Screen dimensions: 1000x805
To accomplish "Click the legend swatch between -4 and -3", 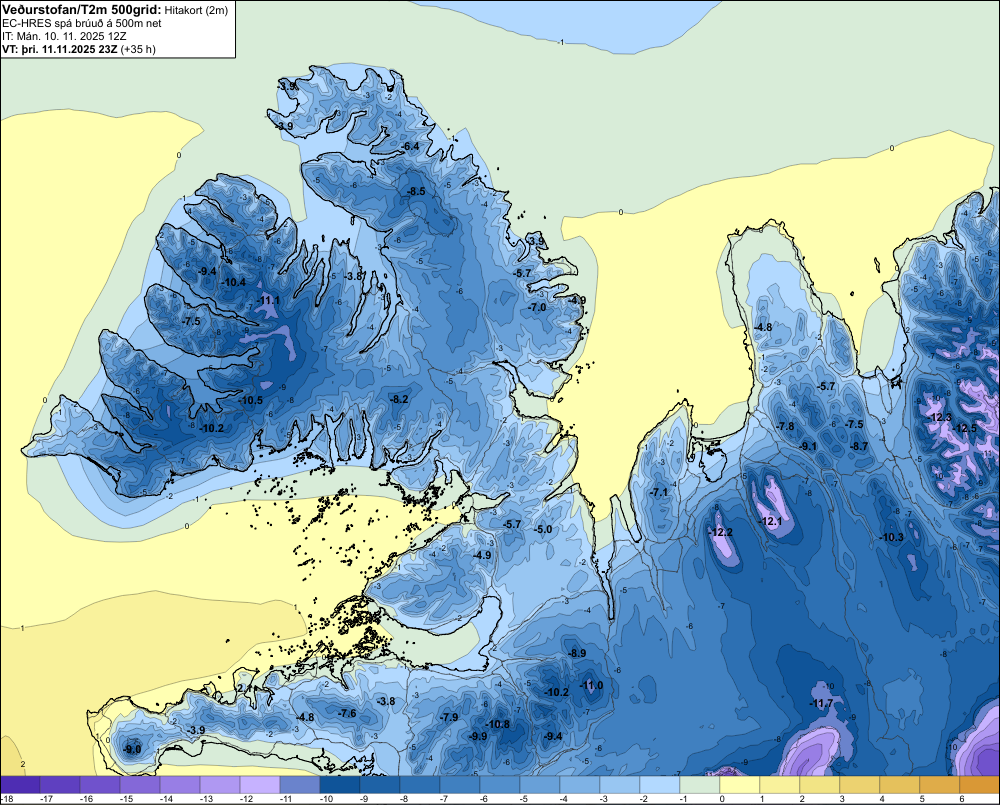I will [579, 785].
